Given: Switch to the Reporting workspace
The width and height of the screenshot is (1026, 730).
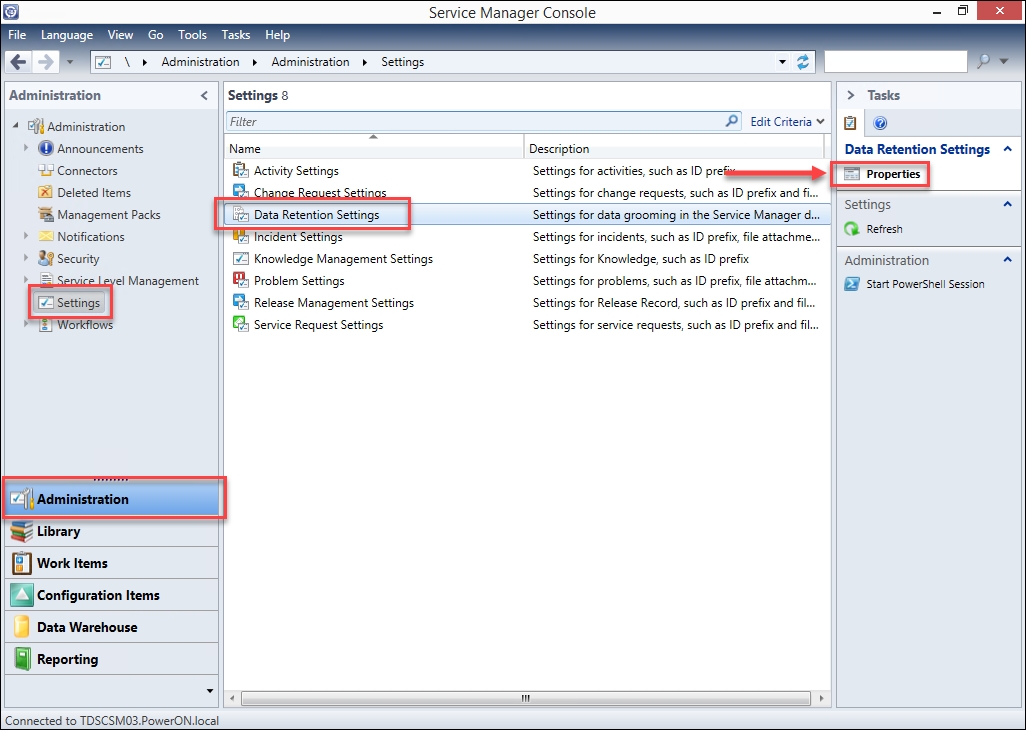Looking at the screenshot, I should [x=111, y=659].
